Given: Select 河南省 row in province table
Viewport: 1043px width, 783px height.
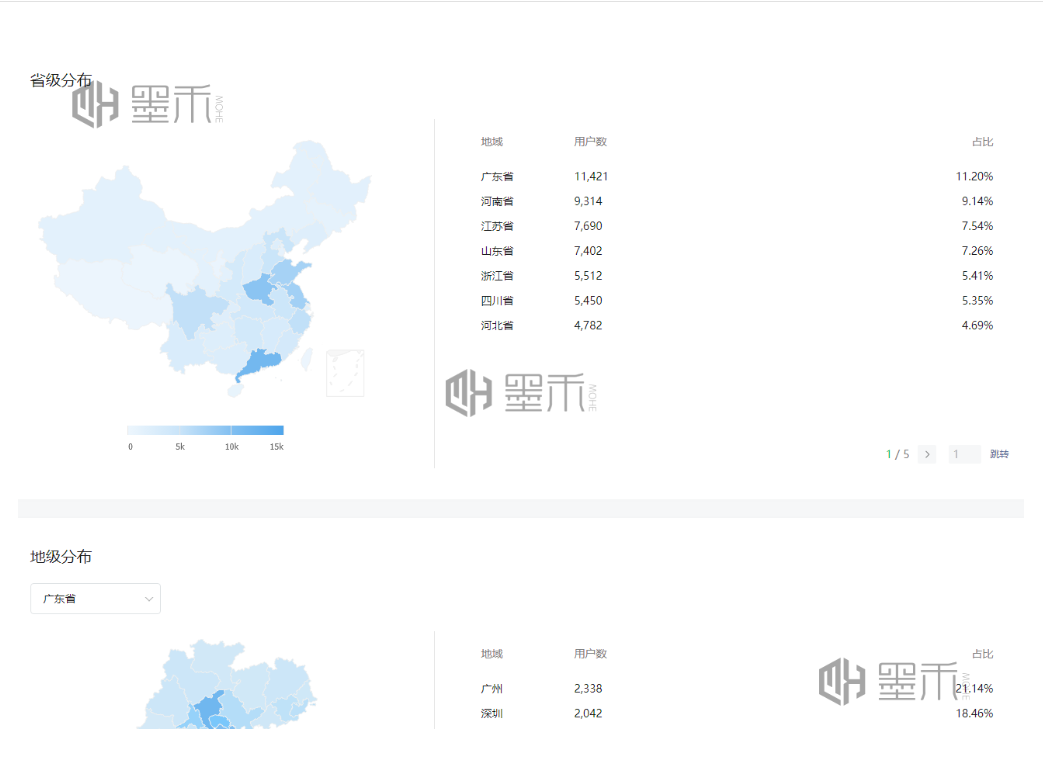Looking at the screenshot, I should pyautogui.click(x=736, y=201).
